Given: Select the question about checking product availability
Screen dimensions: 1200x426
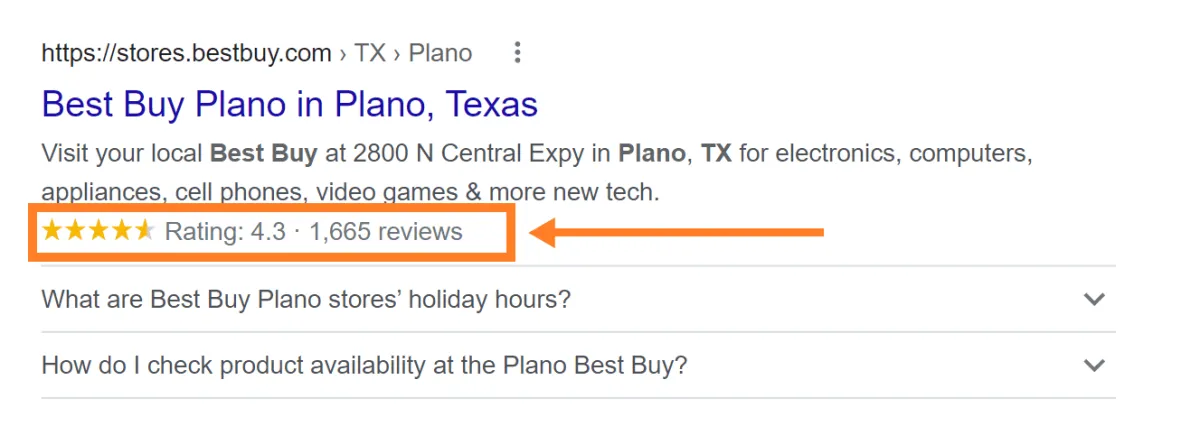Looking at the screenshot, I should (364, 365).
